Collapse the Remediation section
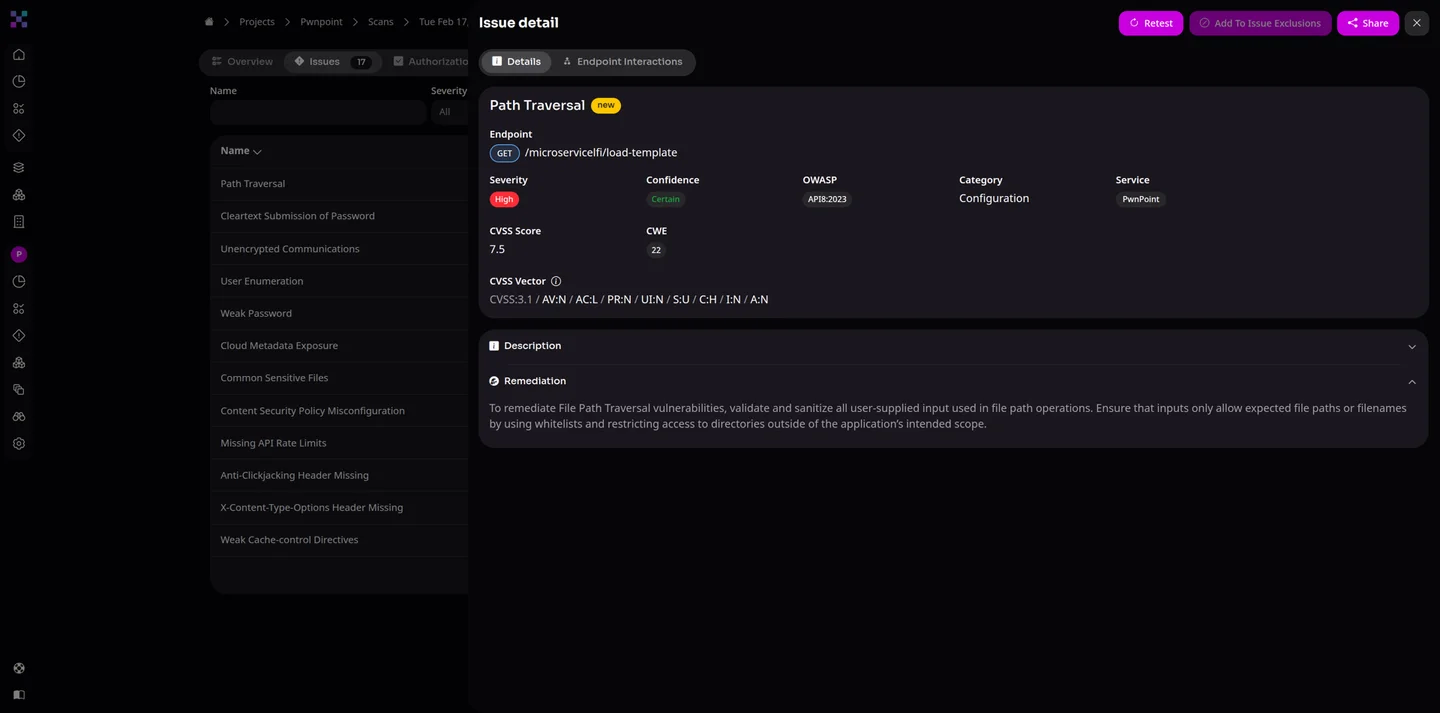This screenshot has height=713, width=1440. (x=1411, y=382)
